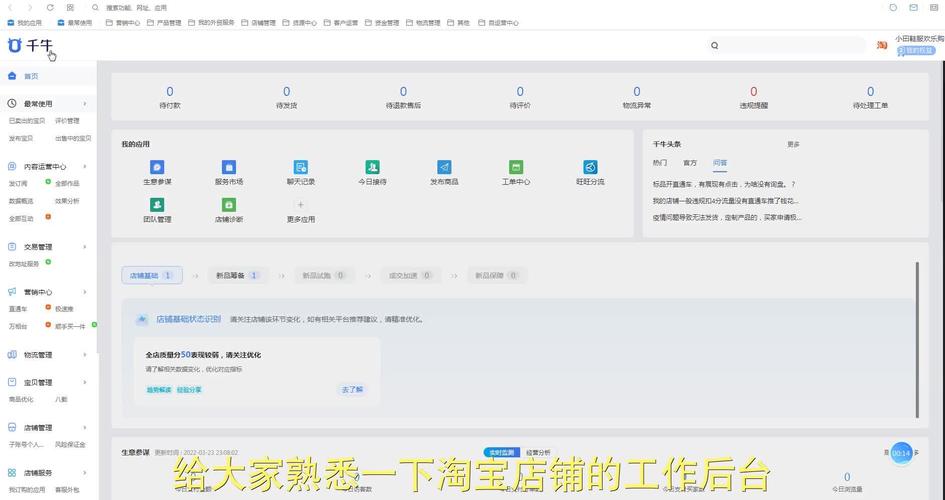Screen dimensions: 945x500
Task: Open the 服务市场 app icon
Action: [228, 167]
